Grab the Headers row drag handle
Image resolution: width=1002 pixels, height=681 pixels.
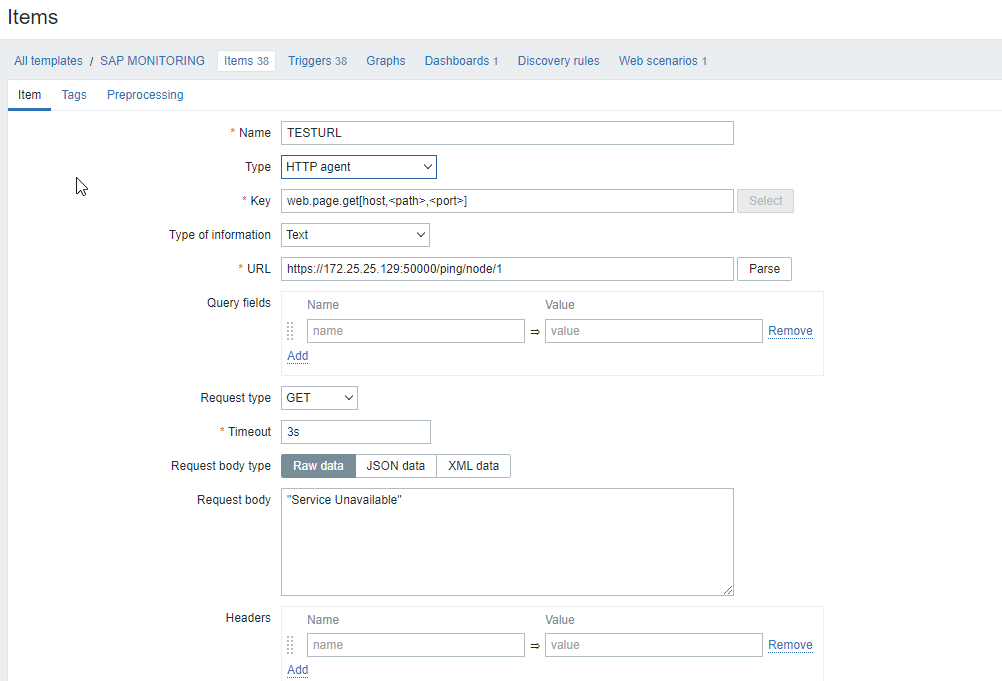tap(290, 645)
